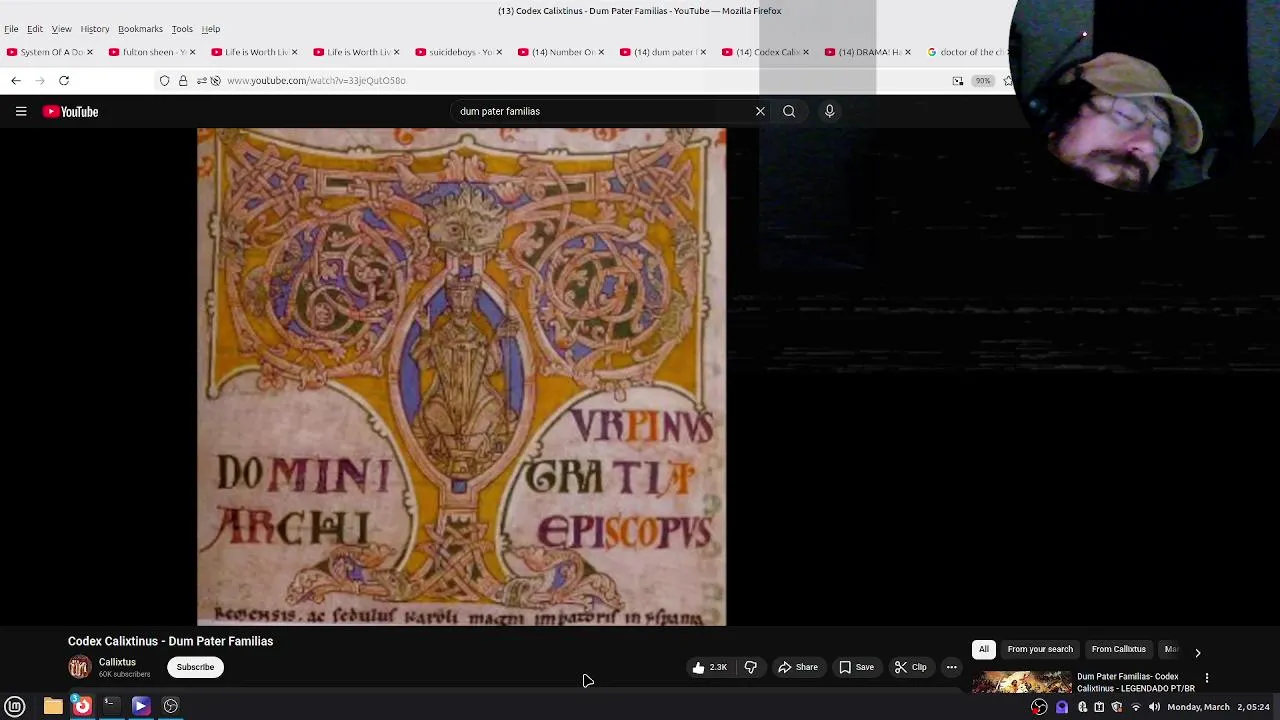Viewport: 1280px width, 720px height.
Task: Click the YouTube search input field
Action: (x=600, y=111)
